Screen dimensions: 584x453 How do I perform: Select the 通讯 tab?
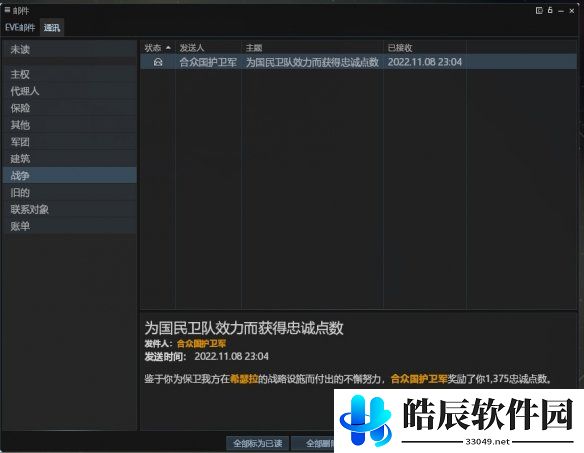[52, 28]
